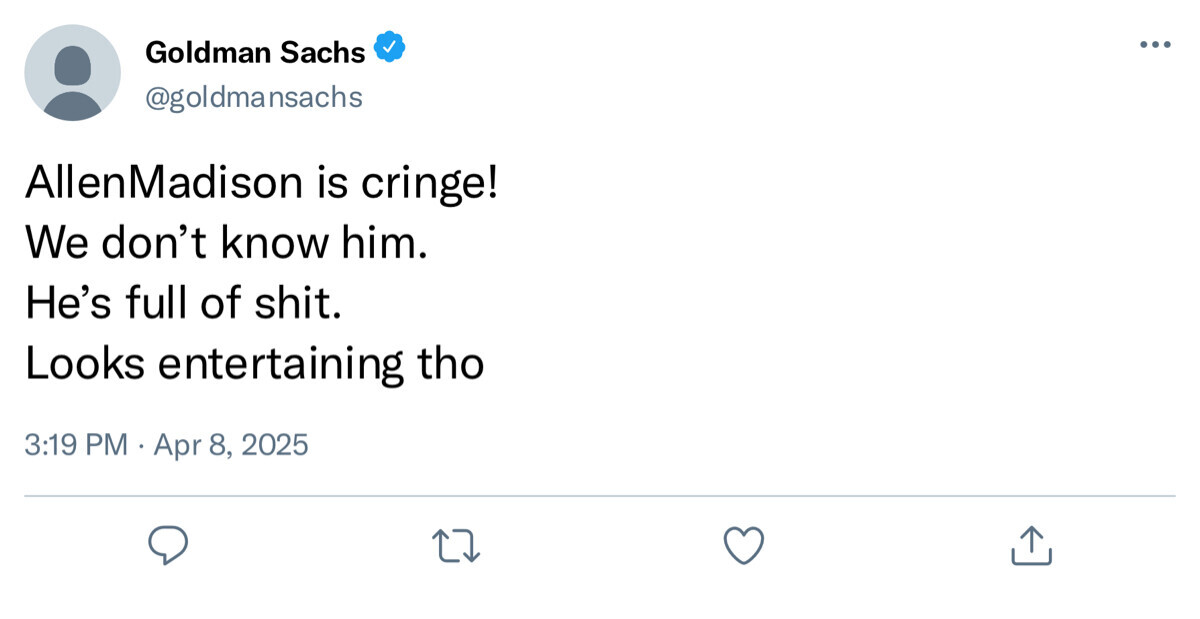Viewport: 1200px width, 619px height.
Task: Click the reply speech bubble icon
Action: point(168,545)
